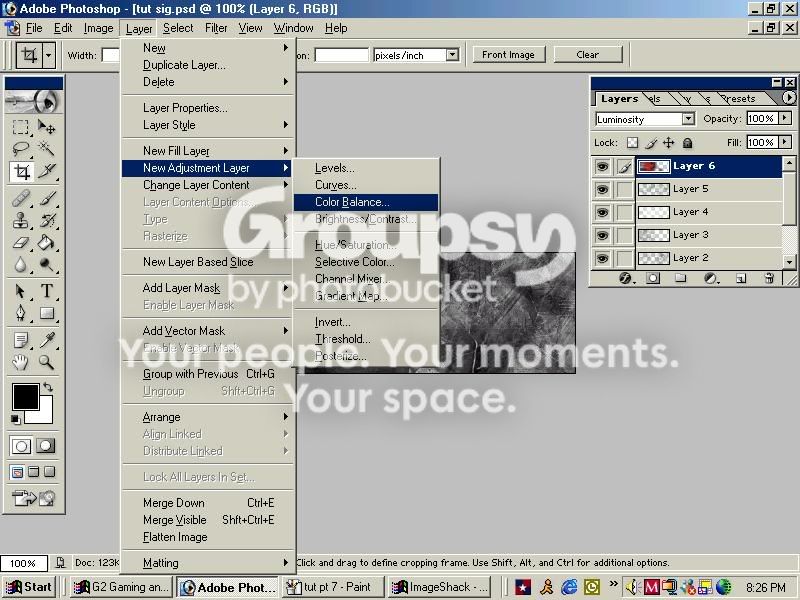This screenshot has width=800, height=600.
Task: Open the Layers panel options menu arrow
Action: (x=789, y=97)
